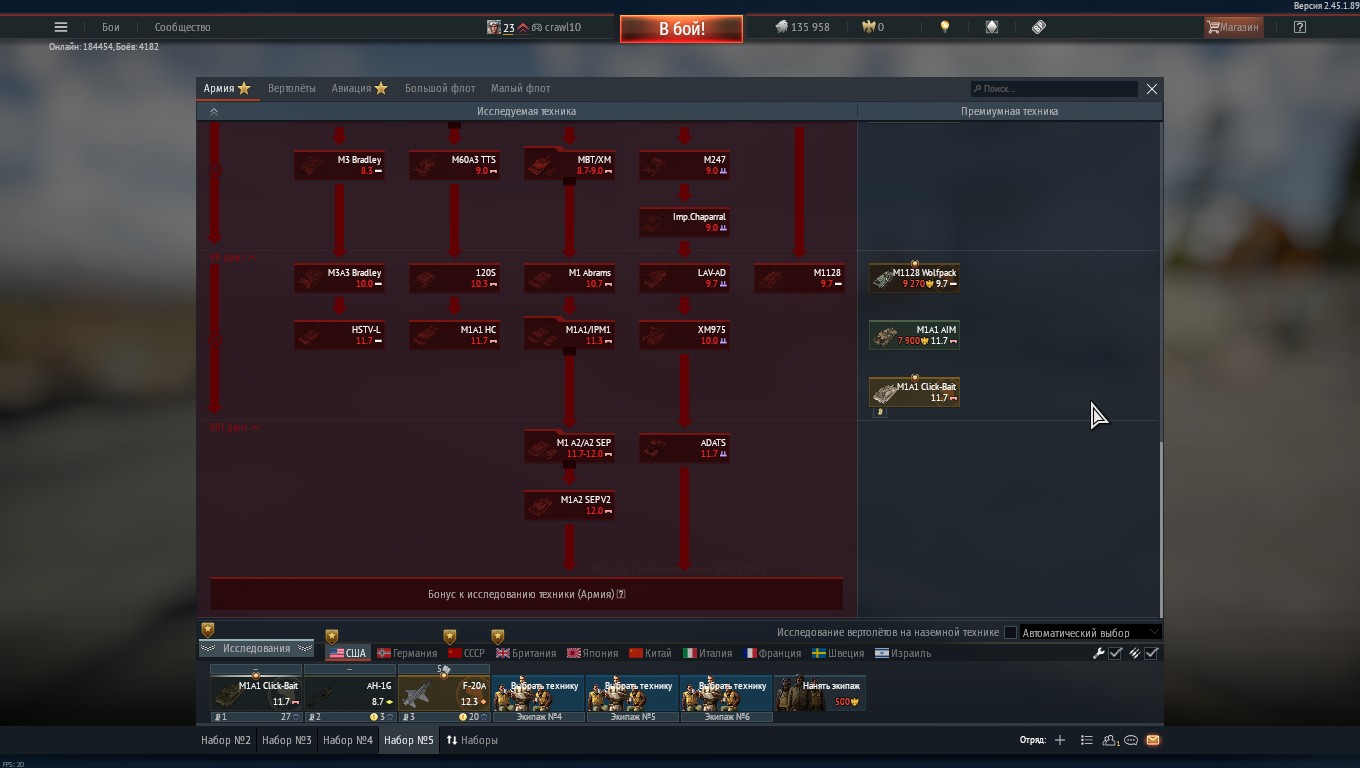Open the Бои menu
1360x768 pixels.
click(x=110, y=27)
